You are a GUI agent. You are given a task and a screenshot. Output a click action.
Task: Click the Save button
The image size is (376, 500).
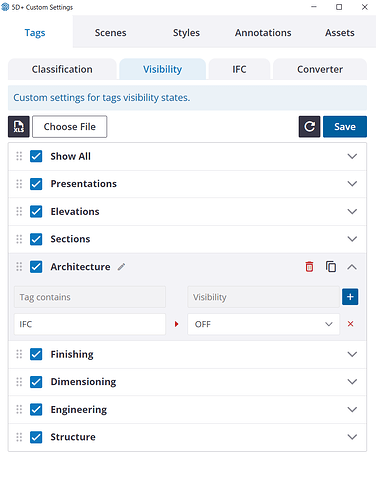[345, 127]
